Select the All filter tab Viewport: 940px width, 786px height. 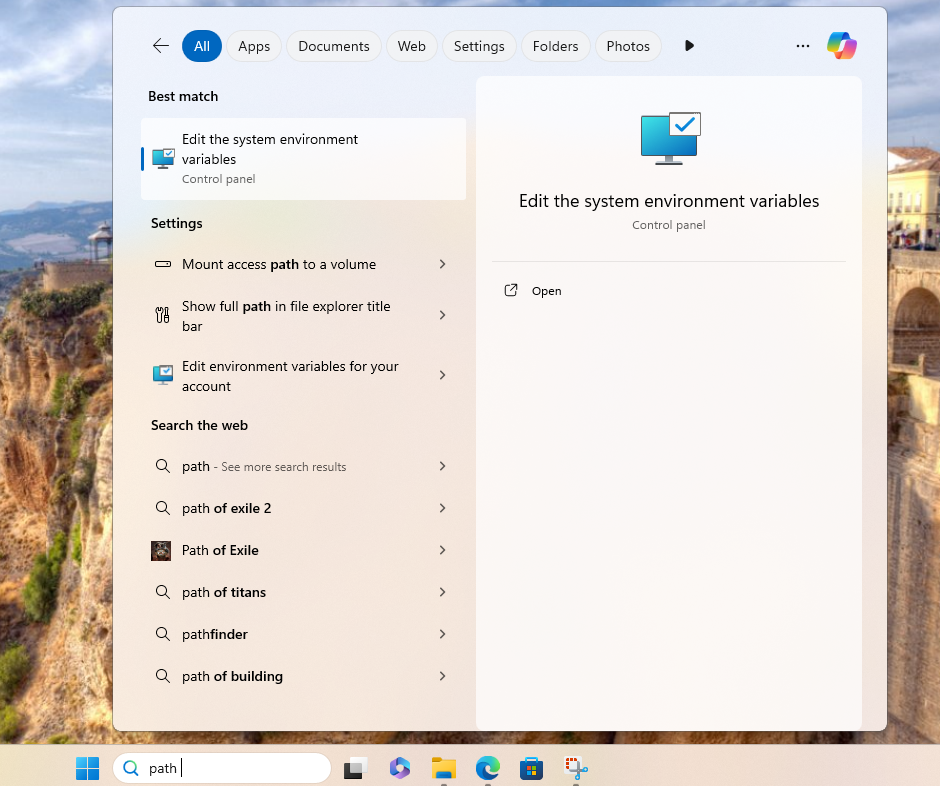click(x=202, y=46)
